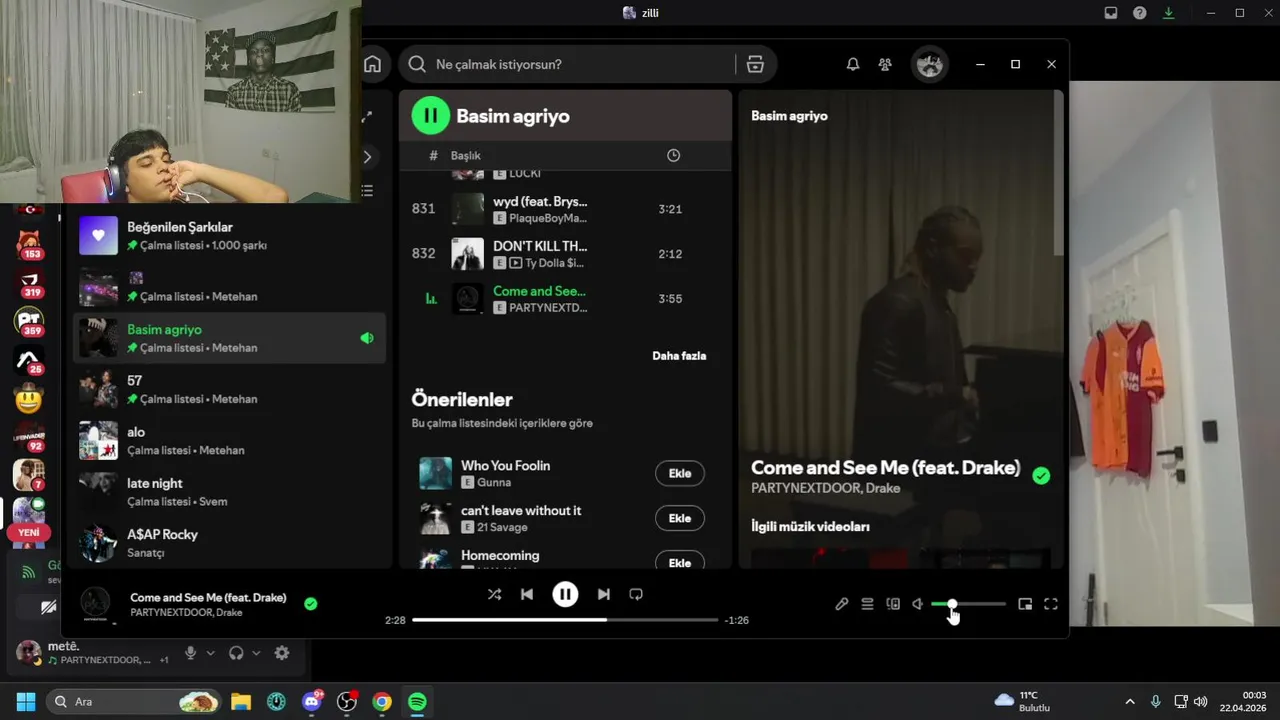Go to Spotify Home icon
Screen dimensions: 1280x720
pyautogui.click(x=372, y=64)
